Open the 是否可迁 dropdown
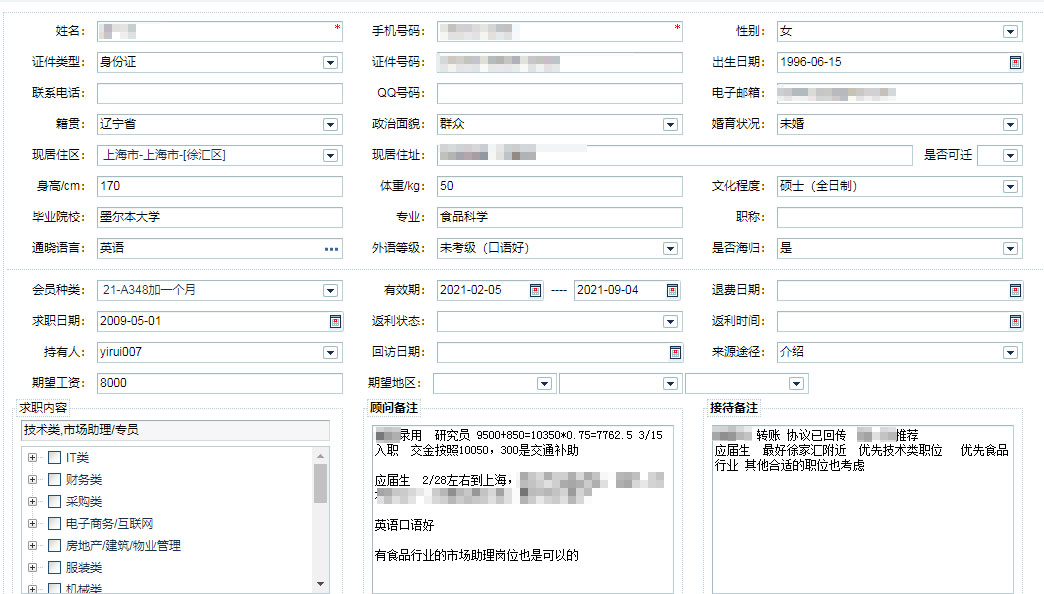Viewport: 1044px width, 594px height. click(1010, 155)
